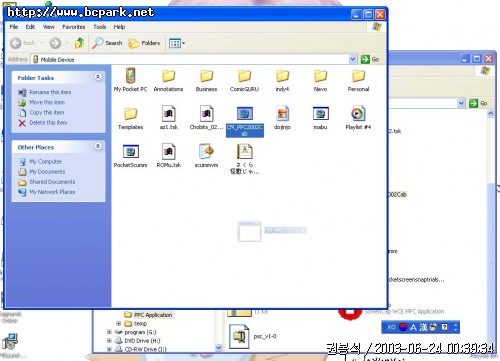
Task: Open the Mobile Device address dropdown
Action: tap(353, 59)
